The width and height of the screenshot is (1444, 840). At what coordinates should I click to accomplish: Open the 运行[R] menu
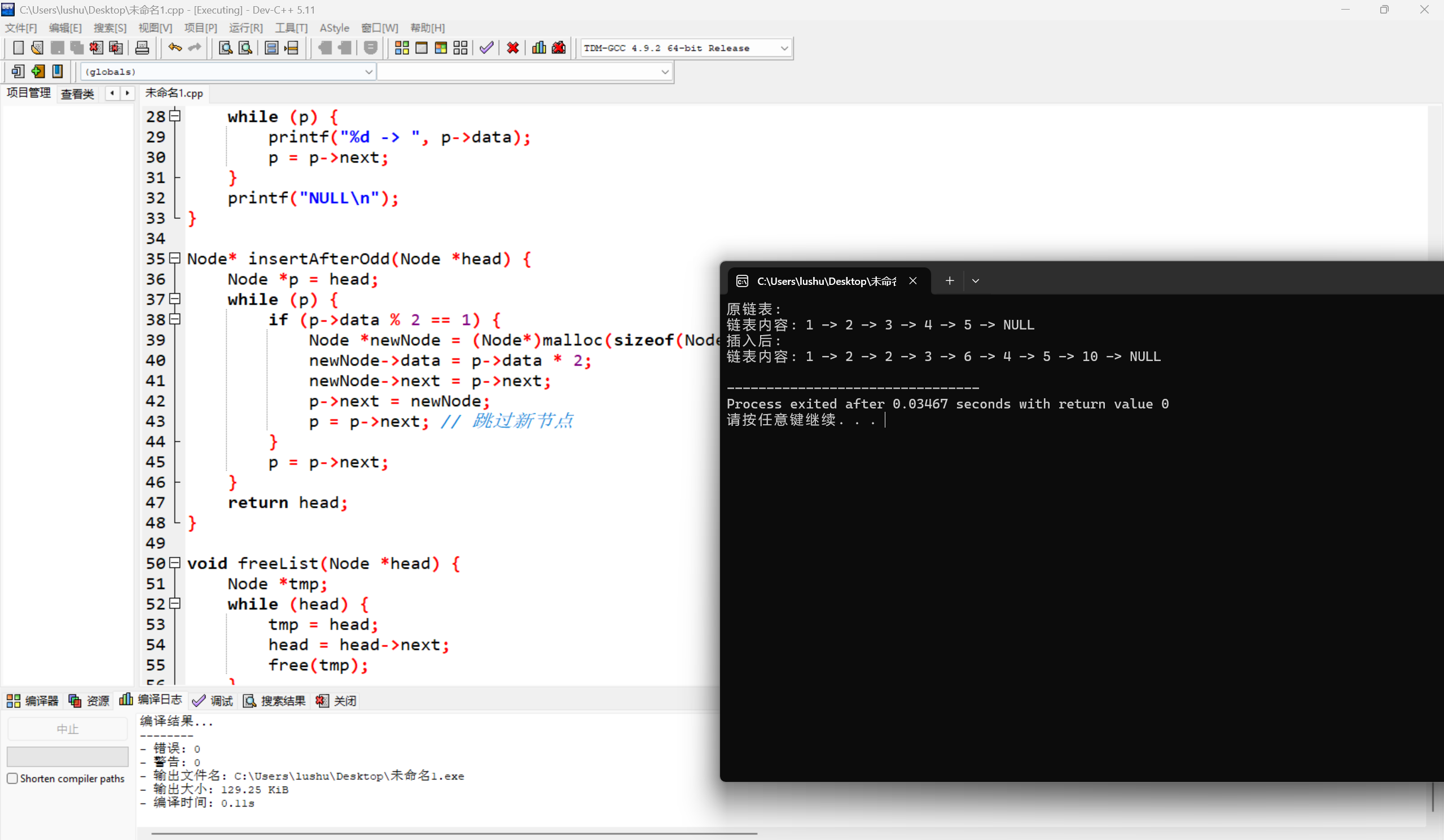[245, 28]
